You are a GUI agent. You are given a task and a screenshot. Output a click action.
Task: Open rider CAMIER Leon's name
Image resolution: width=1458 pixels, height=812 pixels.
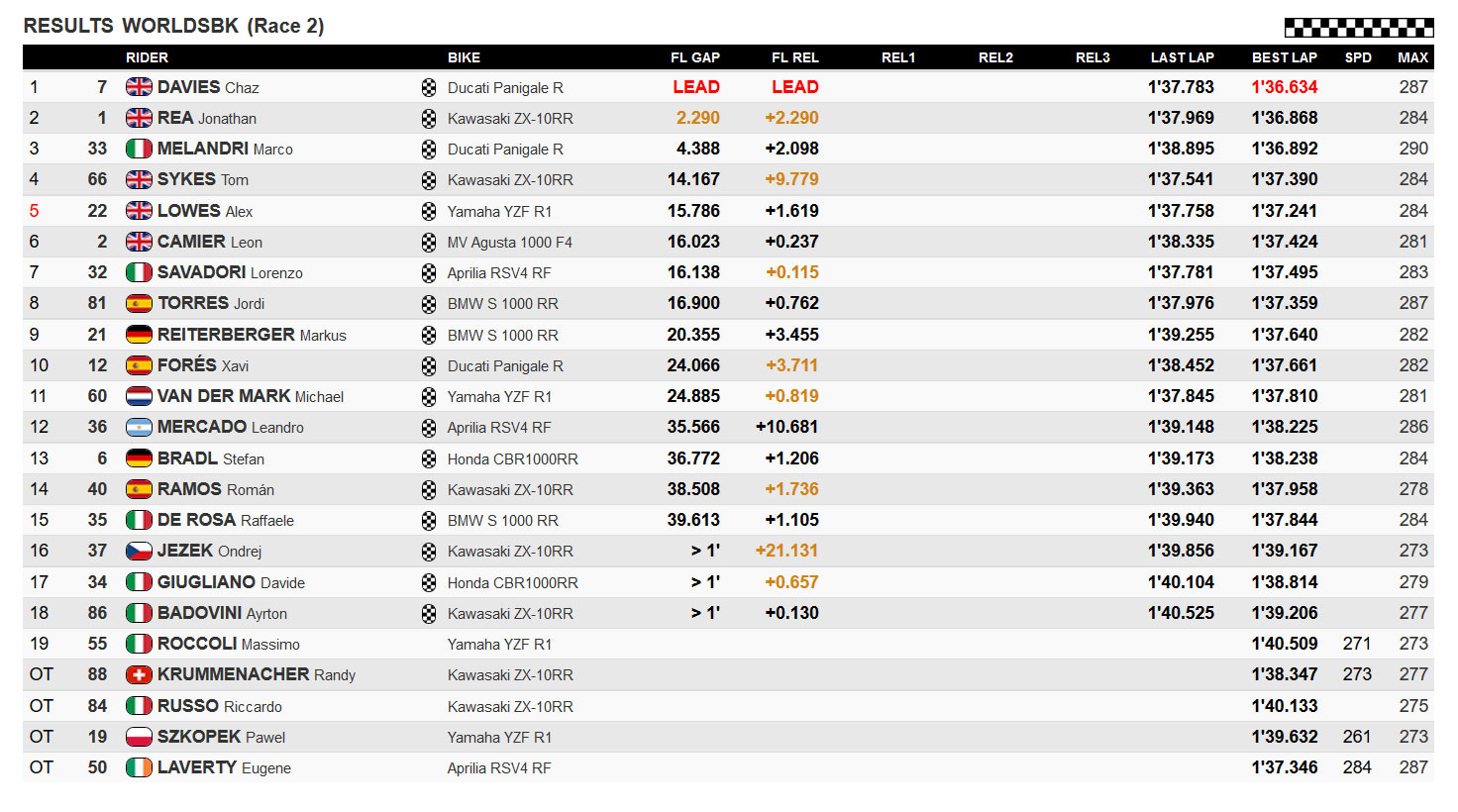pos(210,242)
